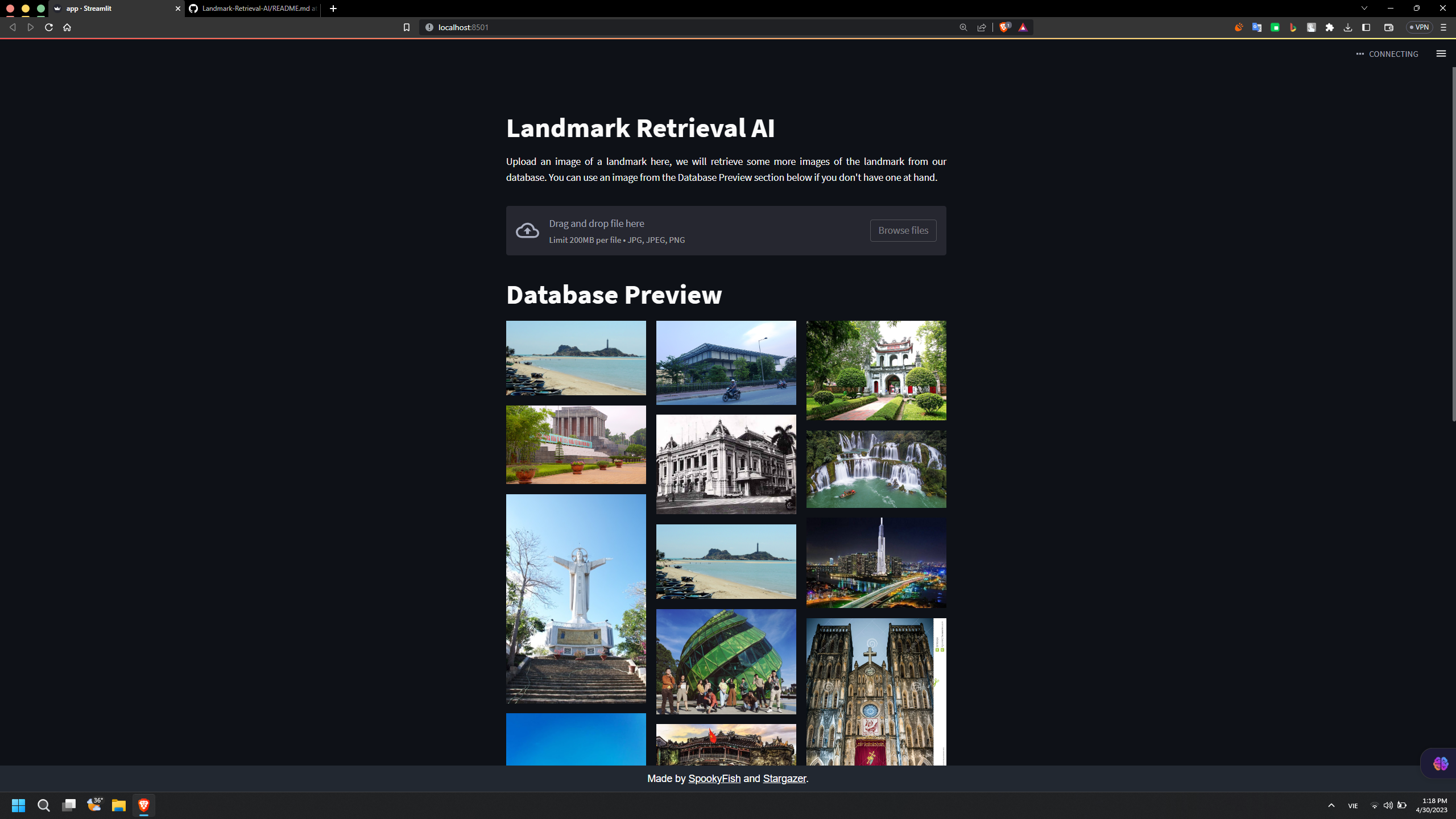Viewport: 1456px width, 819px height.
Task: Switch to Landmark-Retrieval-AI README tab
Action: pyautogui.click(x=253, y=9)
